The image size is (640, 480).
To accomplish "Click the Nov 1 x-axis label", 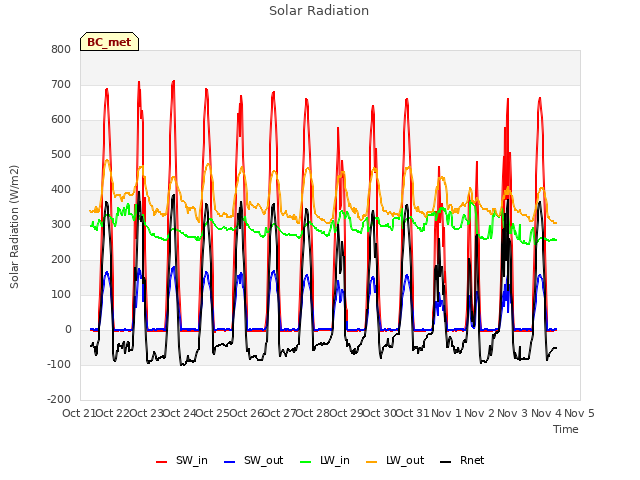I will click(x=446, y=413).
